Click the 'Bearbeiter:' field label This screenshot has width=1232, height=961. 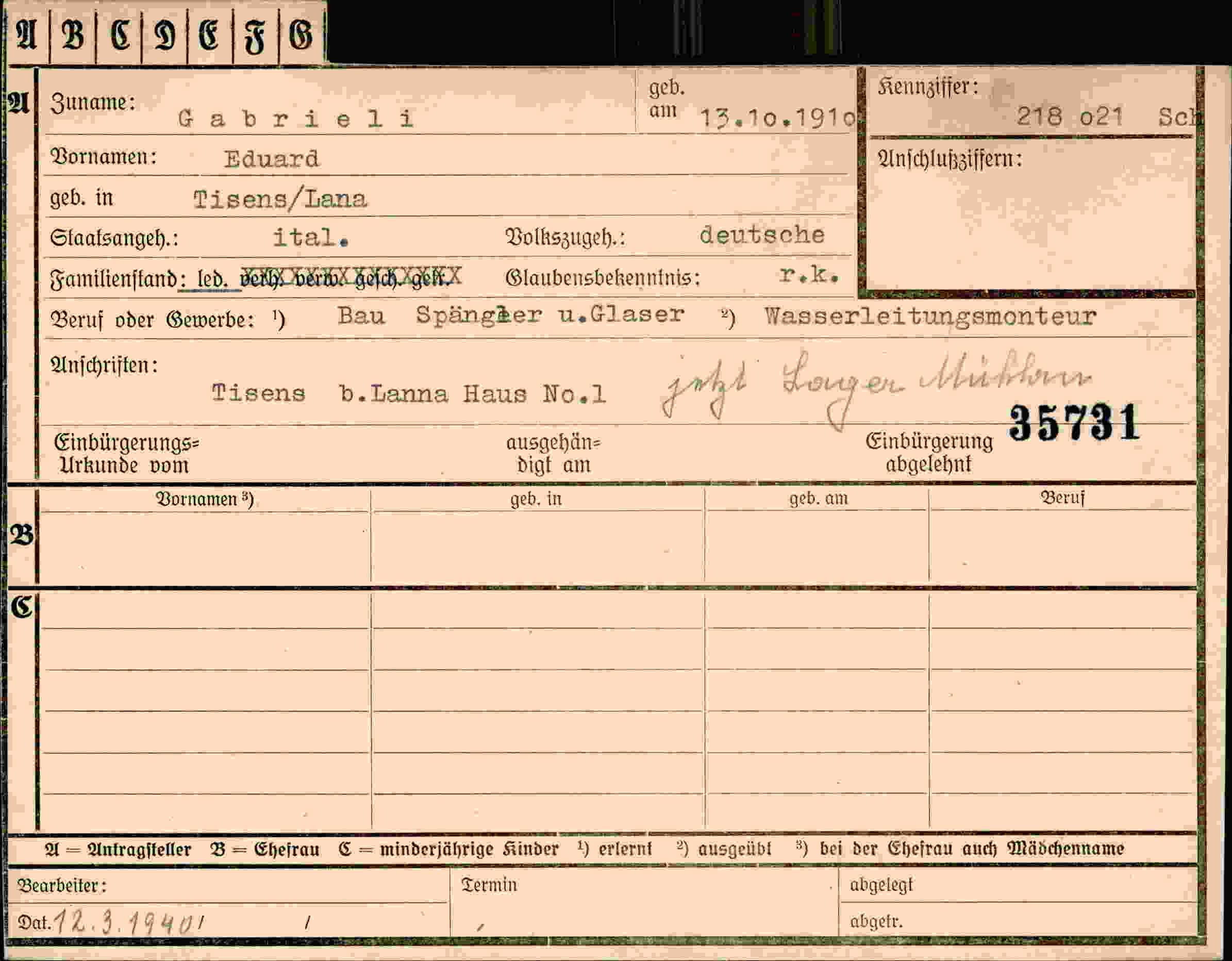pyautogui.click(x=62, y=886)
